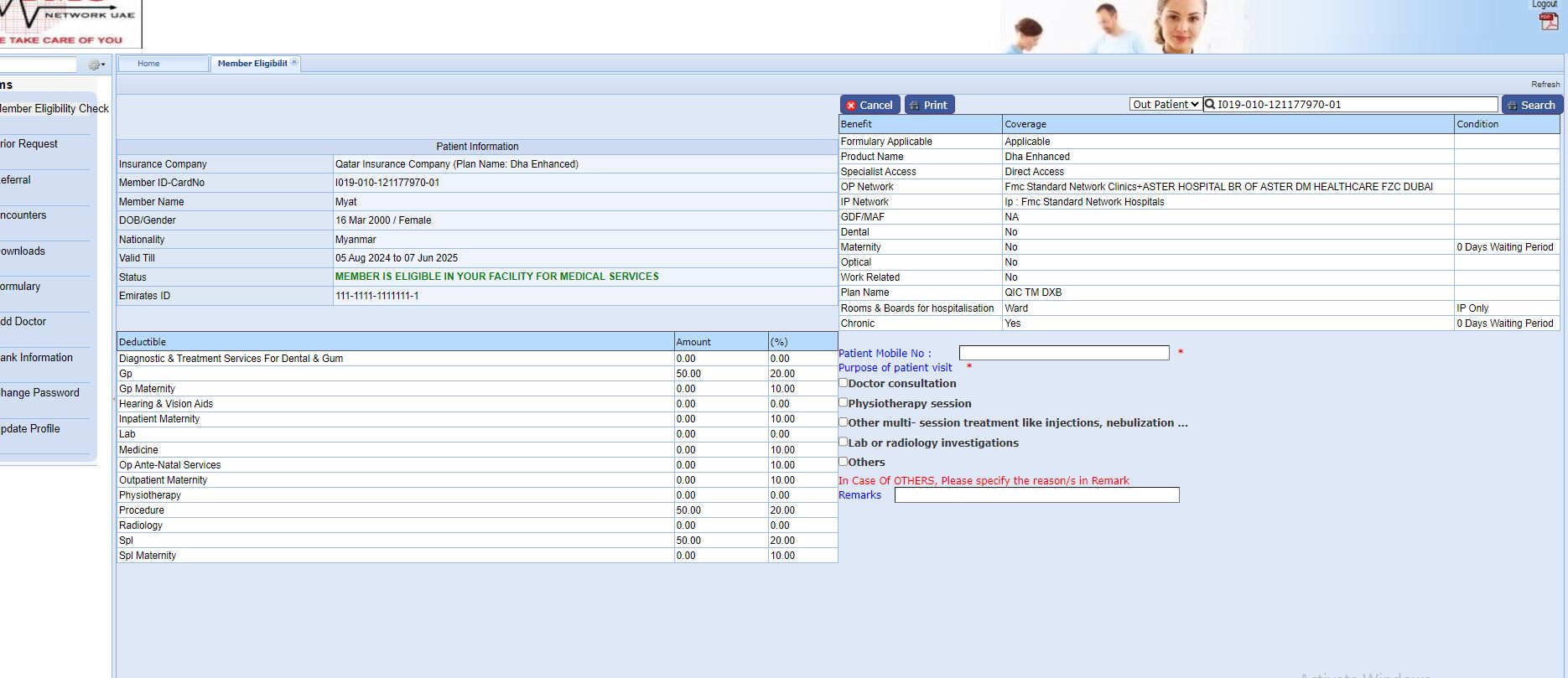Check the multi-session treatment checkbox
This screenshot has width=1568, height=678.
(x=844, y=422)
